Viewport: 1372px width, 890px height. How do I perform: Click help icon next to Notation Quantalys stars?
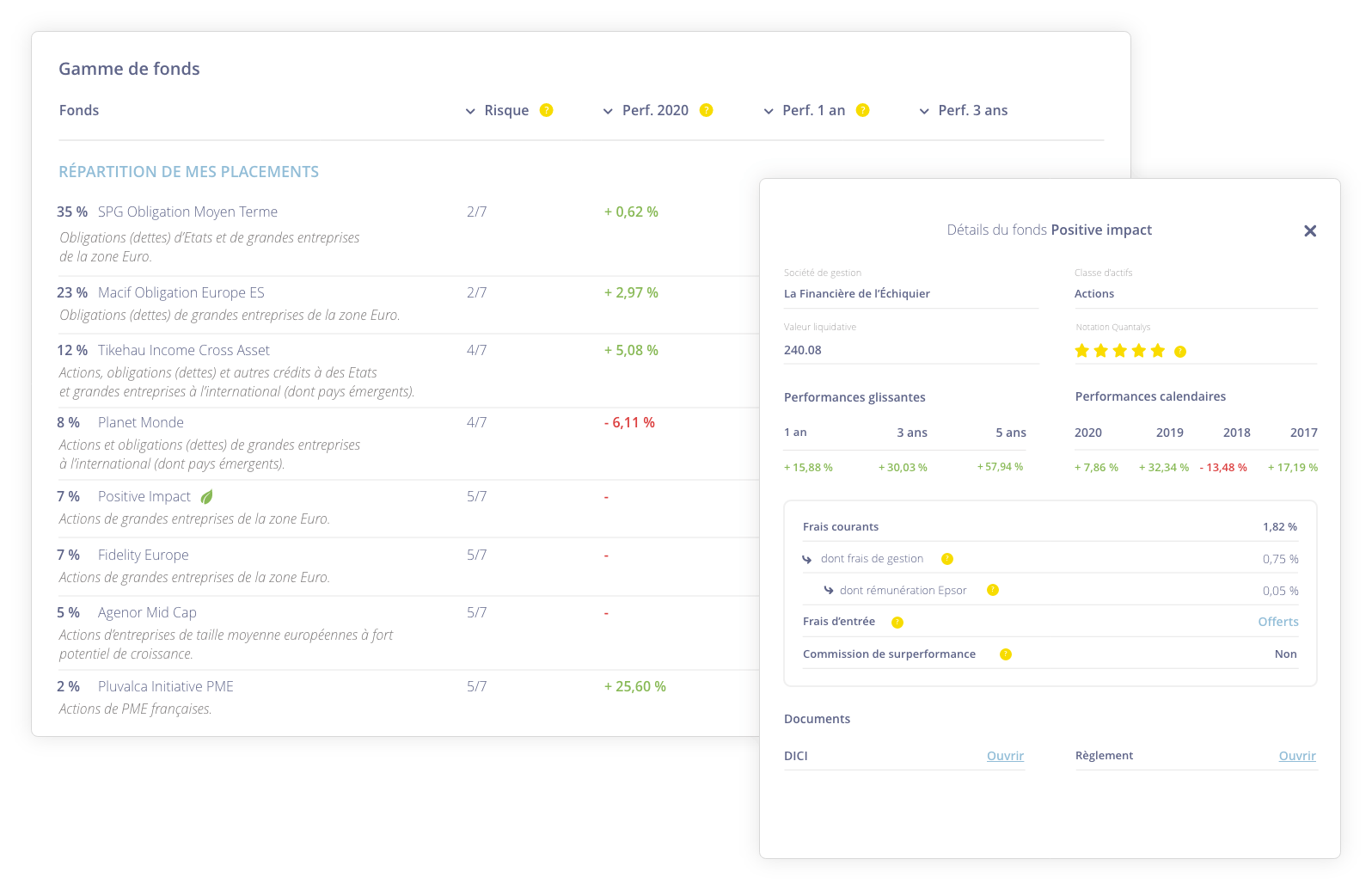tap(1180, 351)
